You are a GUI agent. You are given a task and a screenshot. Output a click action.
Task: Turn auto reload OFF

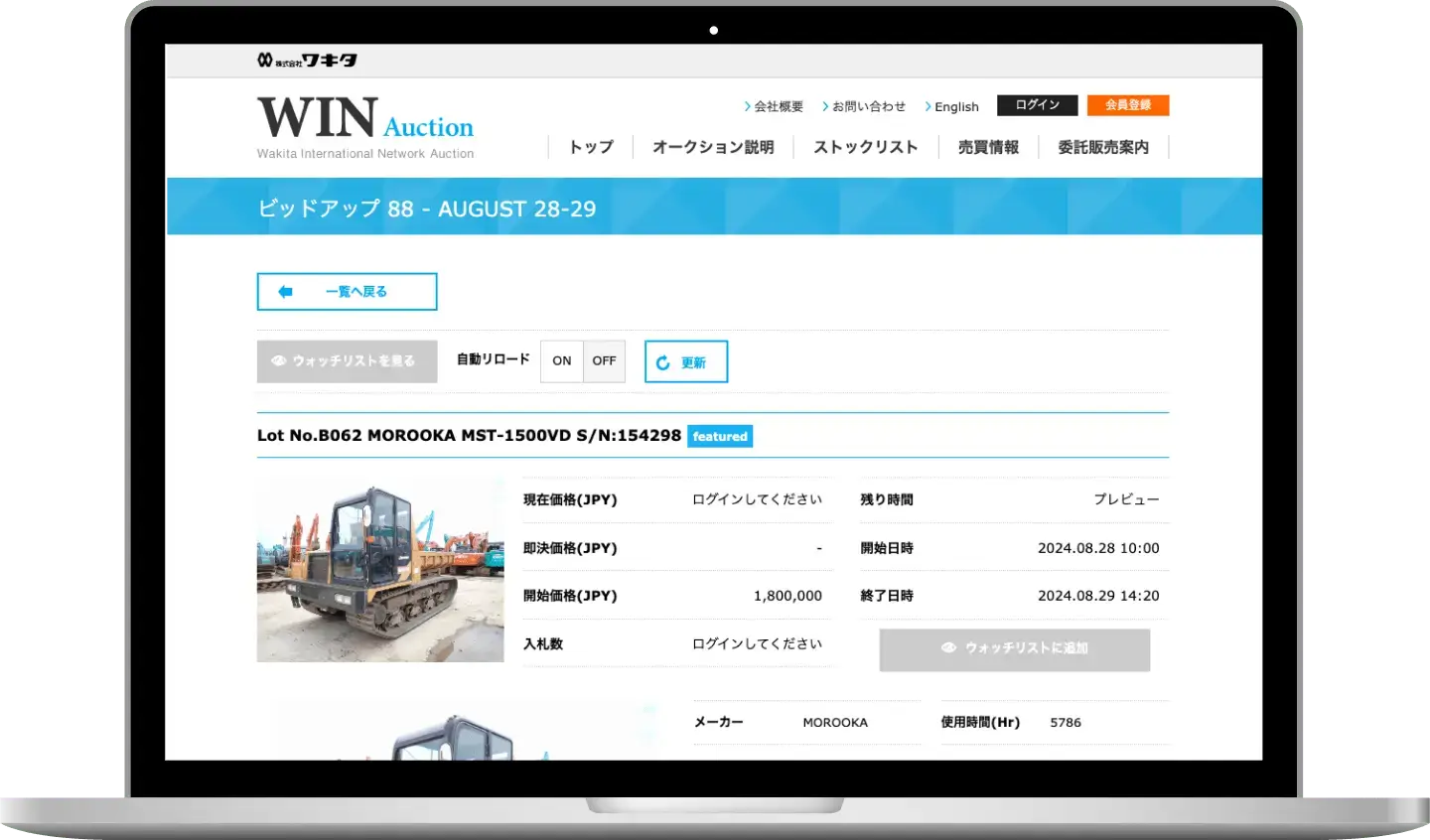(604, 361)
